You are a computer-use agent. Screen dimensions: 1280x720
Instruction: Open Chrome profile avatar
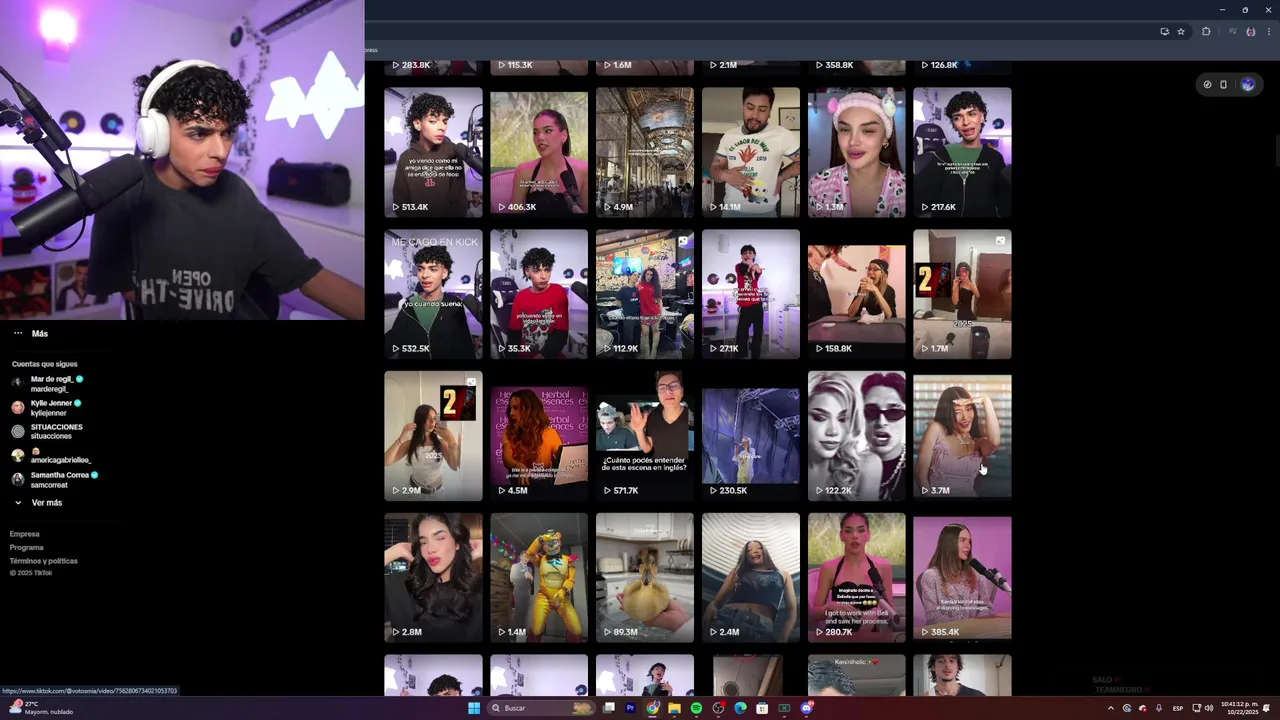point(1250,31)
